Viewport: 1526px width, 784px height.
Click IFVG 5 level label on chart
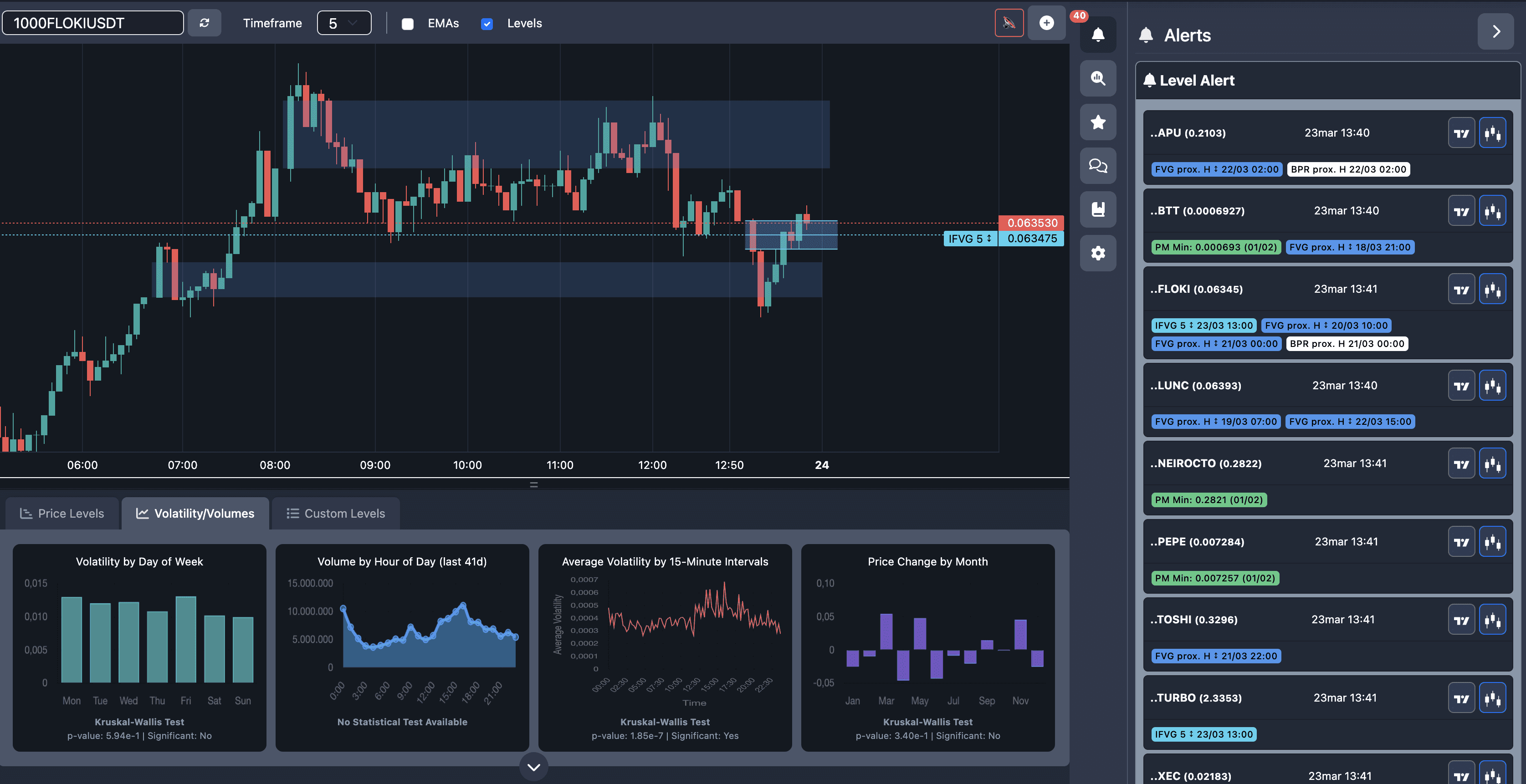pos(970,239)
